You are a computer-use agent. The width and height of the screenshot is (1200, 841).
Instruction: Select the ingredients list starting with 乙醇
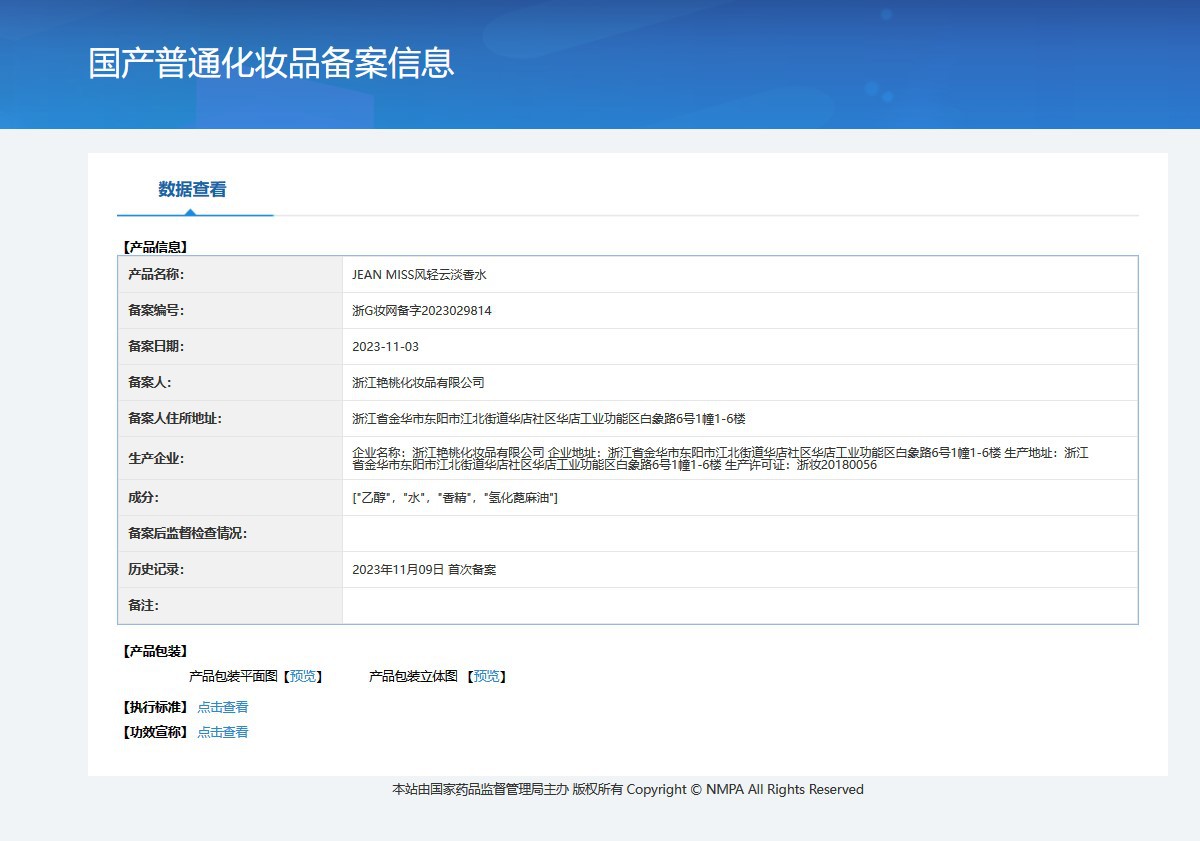coord(455,498)
